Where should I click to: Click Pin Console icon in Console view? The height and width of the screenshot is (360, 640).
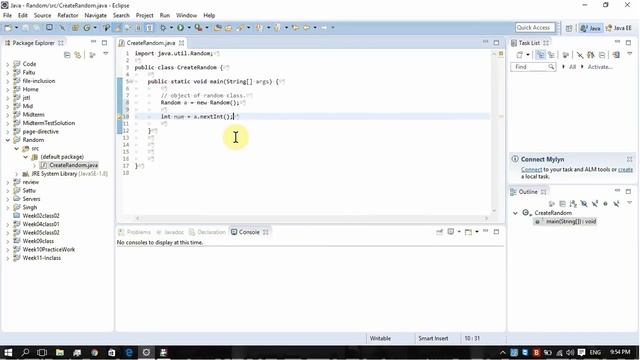coord(439,232)
